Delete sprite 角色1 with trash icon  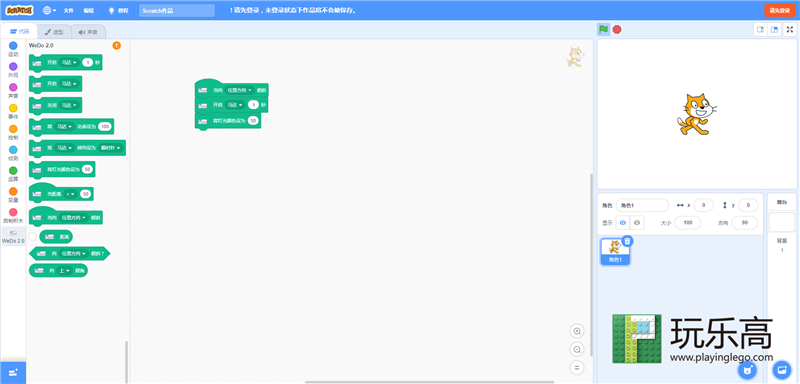coord(628,241)
